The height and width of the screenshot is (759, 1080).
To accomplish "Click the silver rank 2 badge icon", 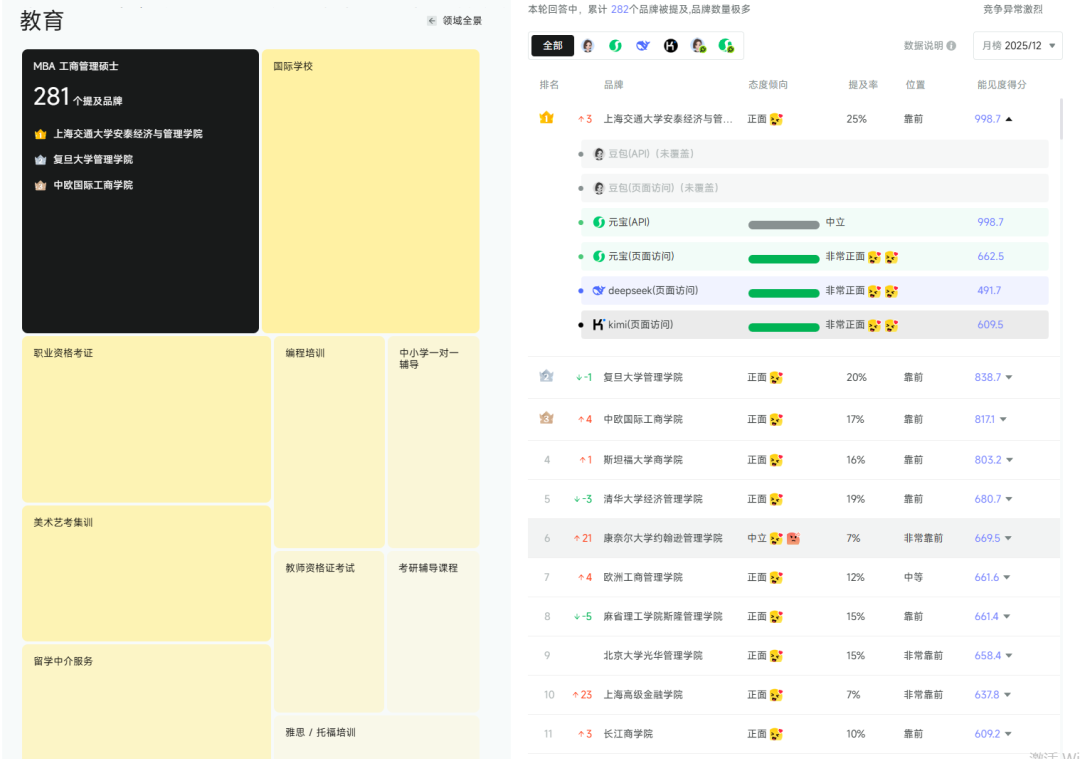I will [546, 377].
